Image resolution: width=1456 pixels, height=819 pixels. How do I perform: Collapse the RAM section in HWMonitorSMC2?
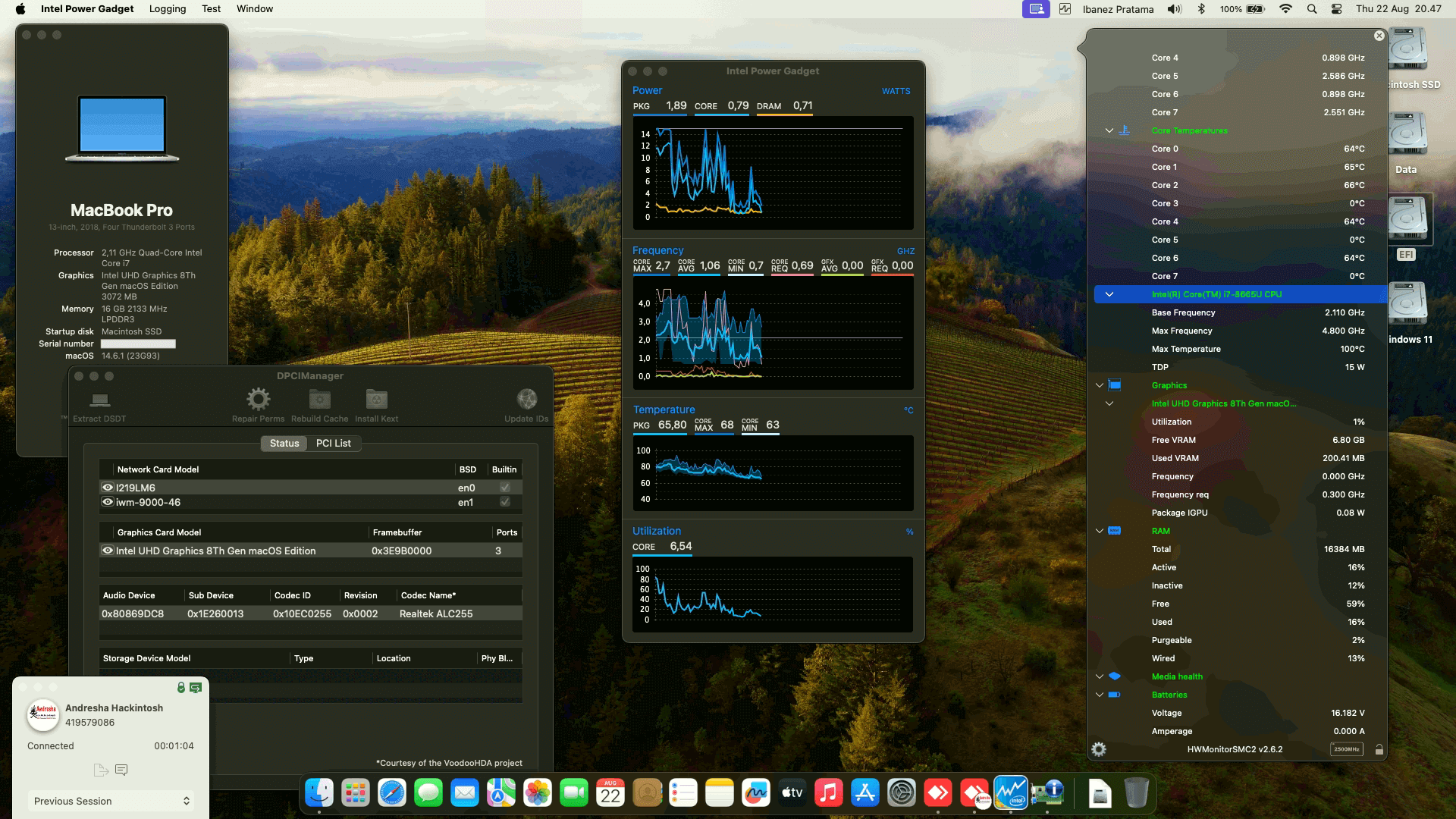[x=1100, y=531]
